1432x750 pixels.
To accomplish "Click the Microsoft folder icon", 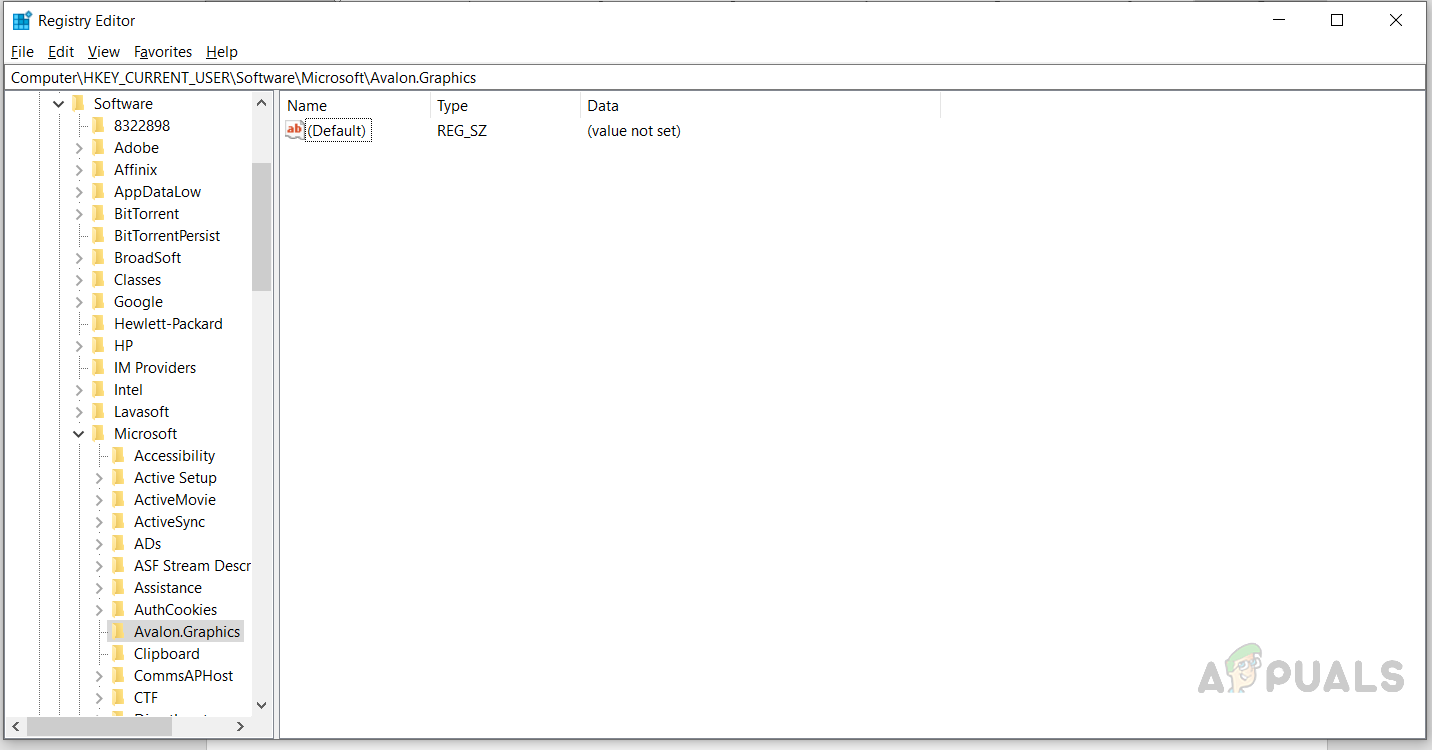I will click(x=99, y=433).
